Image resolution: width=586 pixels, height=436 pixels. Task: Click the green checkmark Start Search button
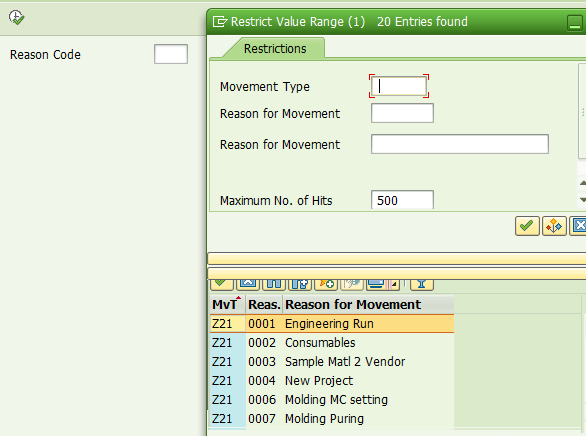(x=527, y=226)
